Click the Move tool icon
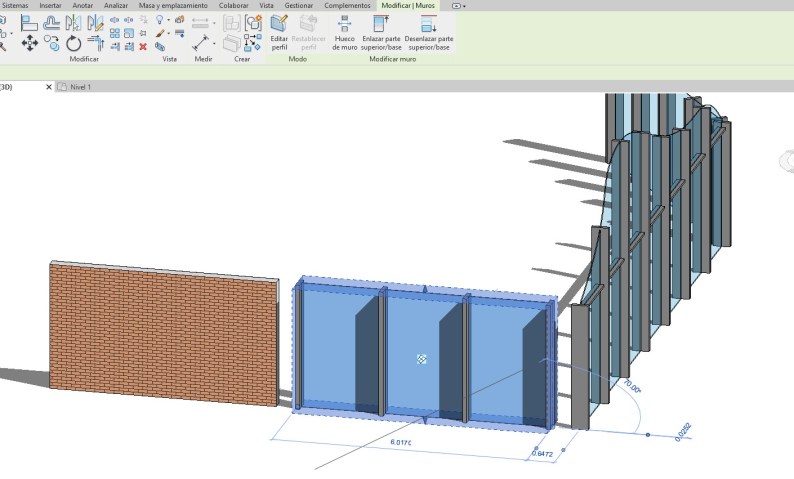 tap(29, 43)
